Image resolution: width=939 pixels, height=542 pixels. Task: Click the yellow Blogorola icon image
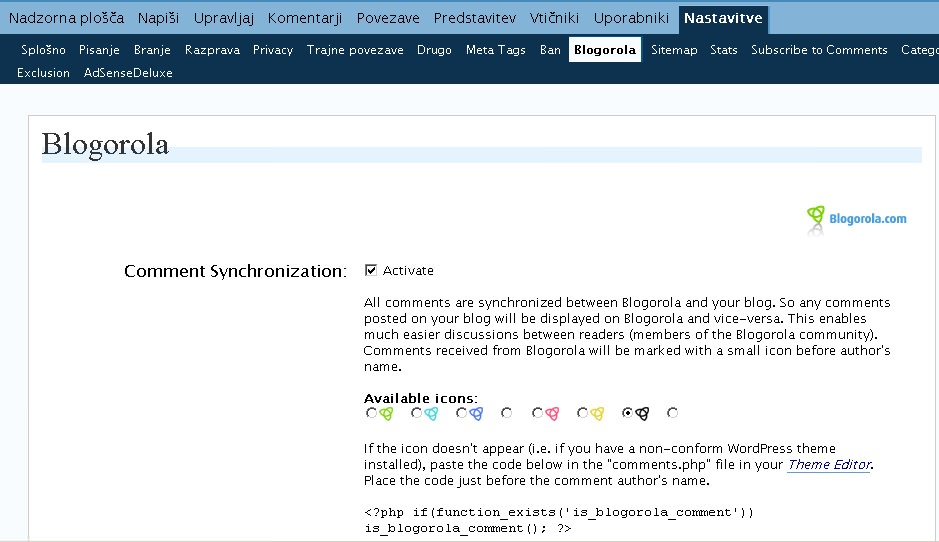(x=597, y=413)
